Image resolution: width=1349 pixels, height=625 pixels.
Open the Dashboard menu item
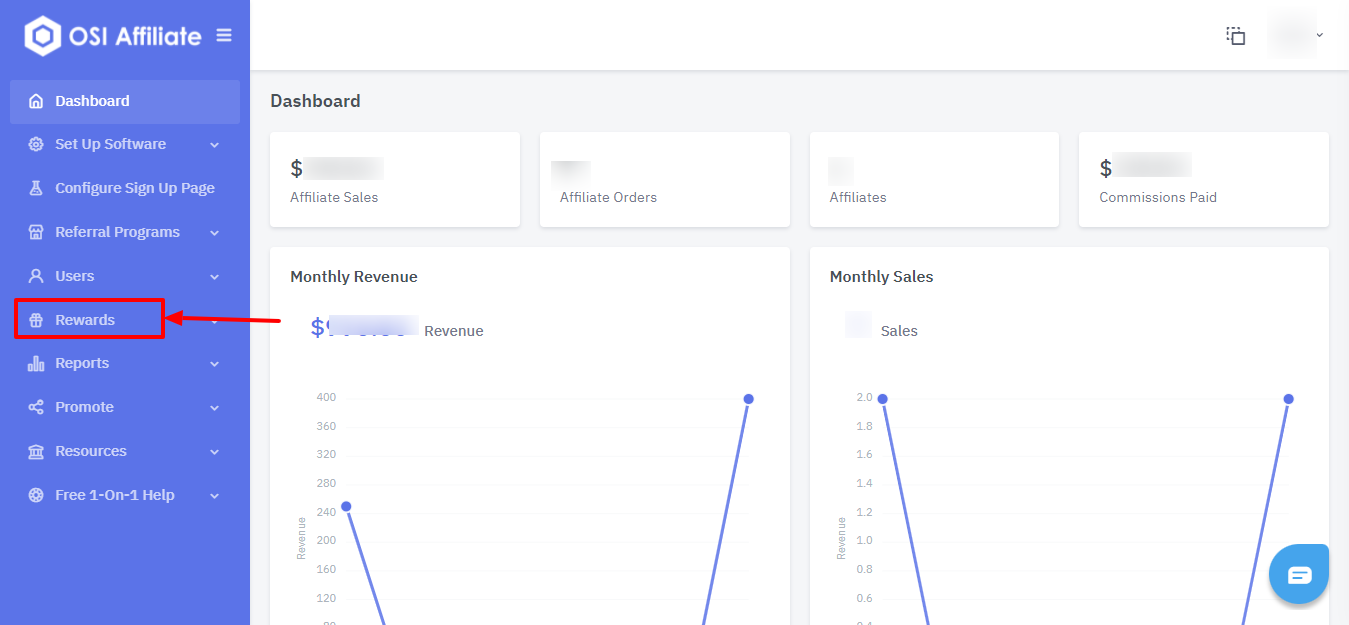(125, 101)
